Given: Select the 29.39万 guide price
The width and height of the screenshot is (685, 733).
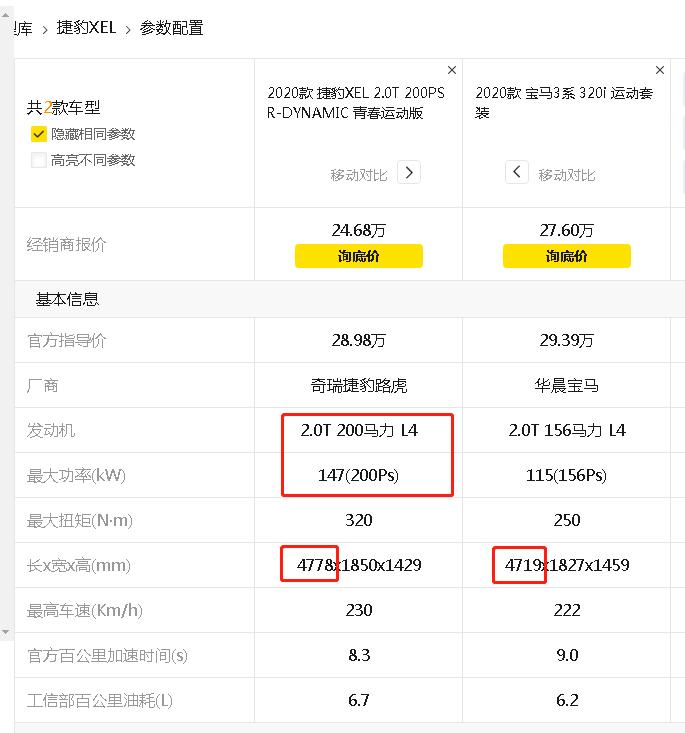Looking at the screenshot, I should (567, 340).
